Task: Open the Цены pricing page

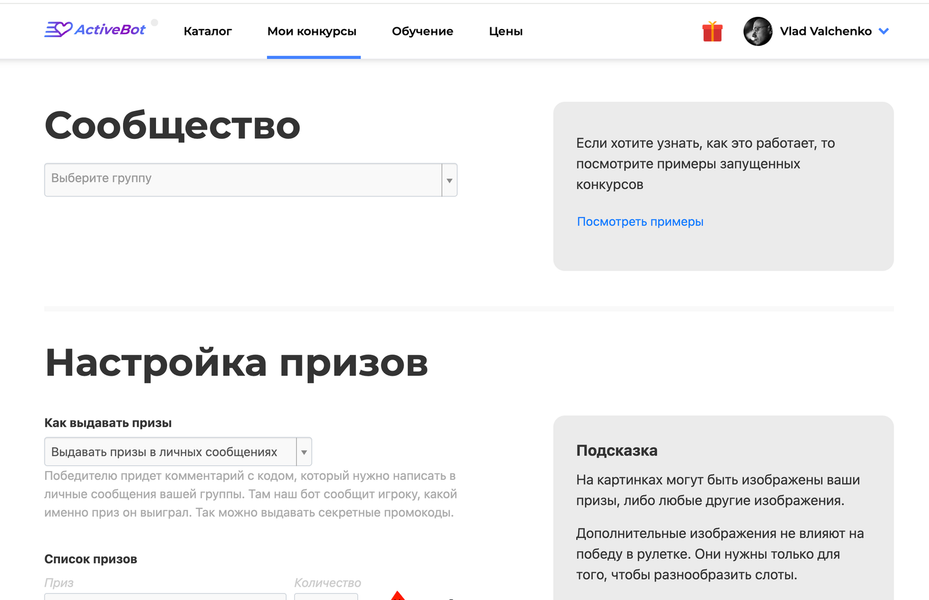Action: pyautogui.click(x=506, y=31)
